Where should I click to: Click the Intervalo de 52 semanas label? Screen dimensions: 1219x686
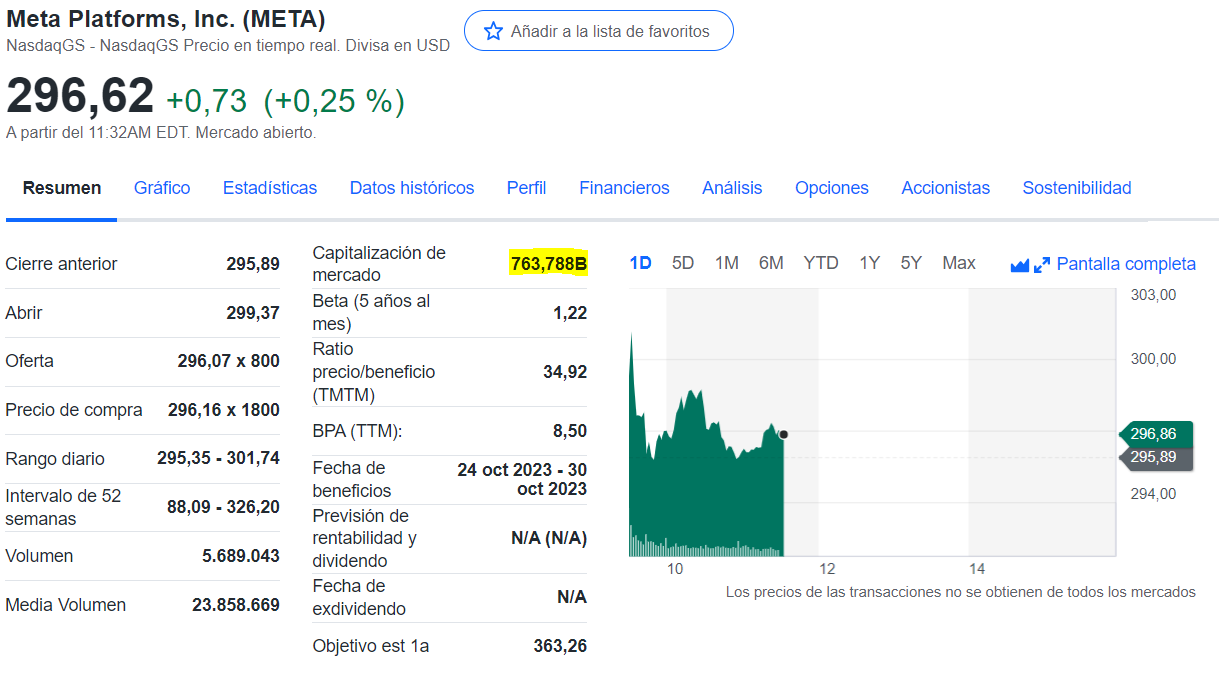tap(63, 507)
